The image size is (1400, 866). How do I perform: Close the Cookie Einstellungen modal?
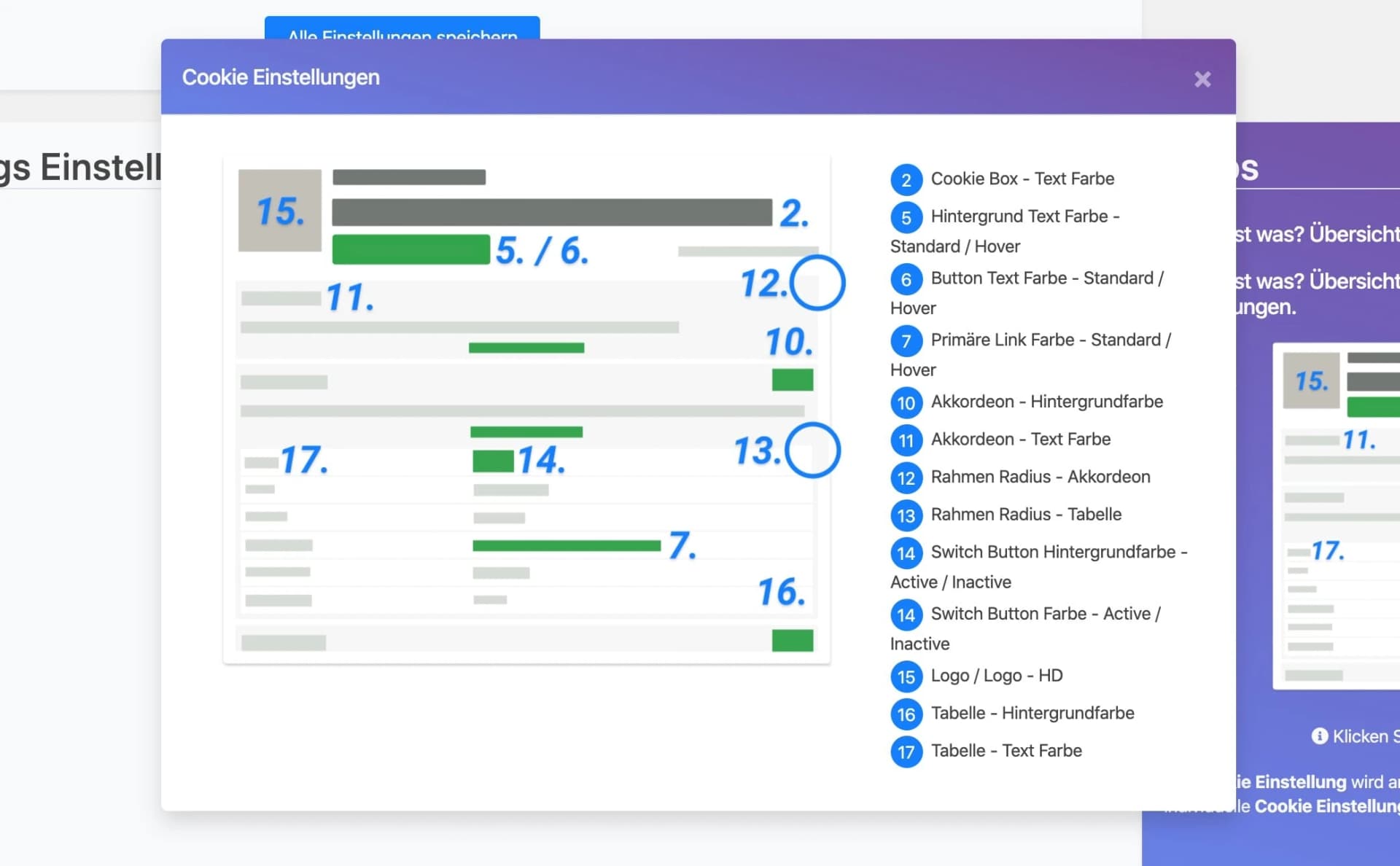click(1202, 79)
